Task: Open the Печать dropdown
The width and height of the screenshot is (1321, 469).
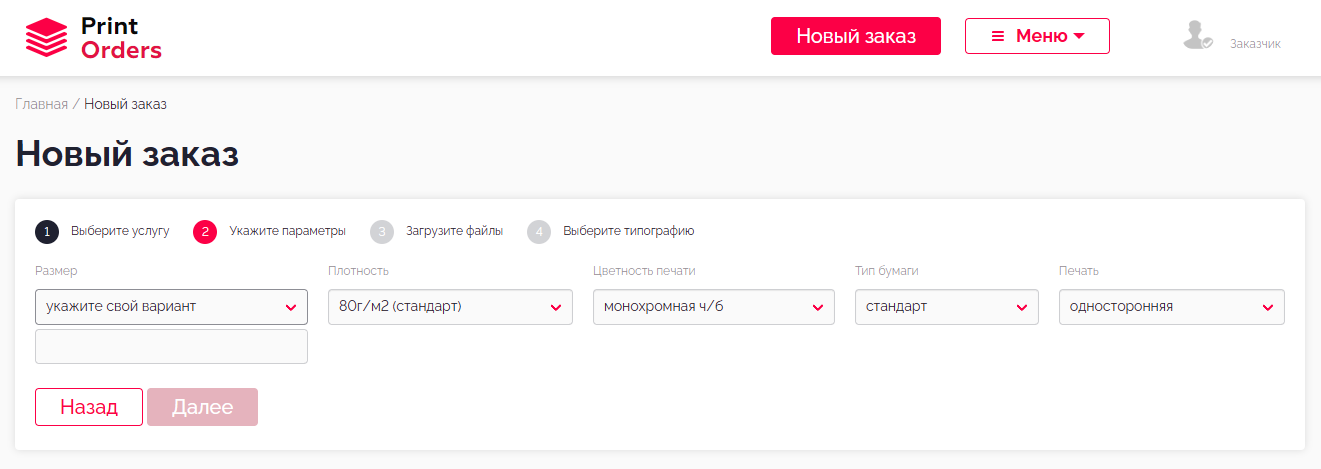Action: coord(1171,307)
